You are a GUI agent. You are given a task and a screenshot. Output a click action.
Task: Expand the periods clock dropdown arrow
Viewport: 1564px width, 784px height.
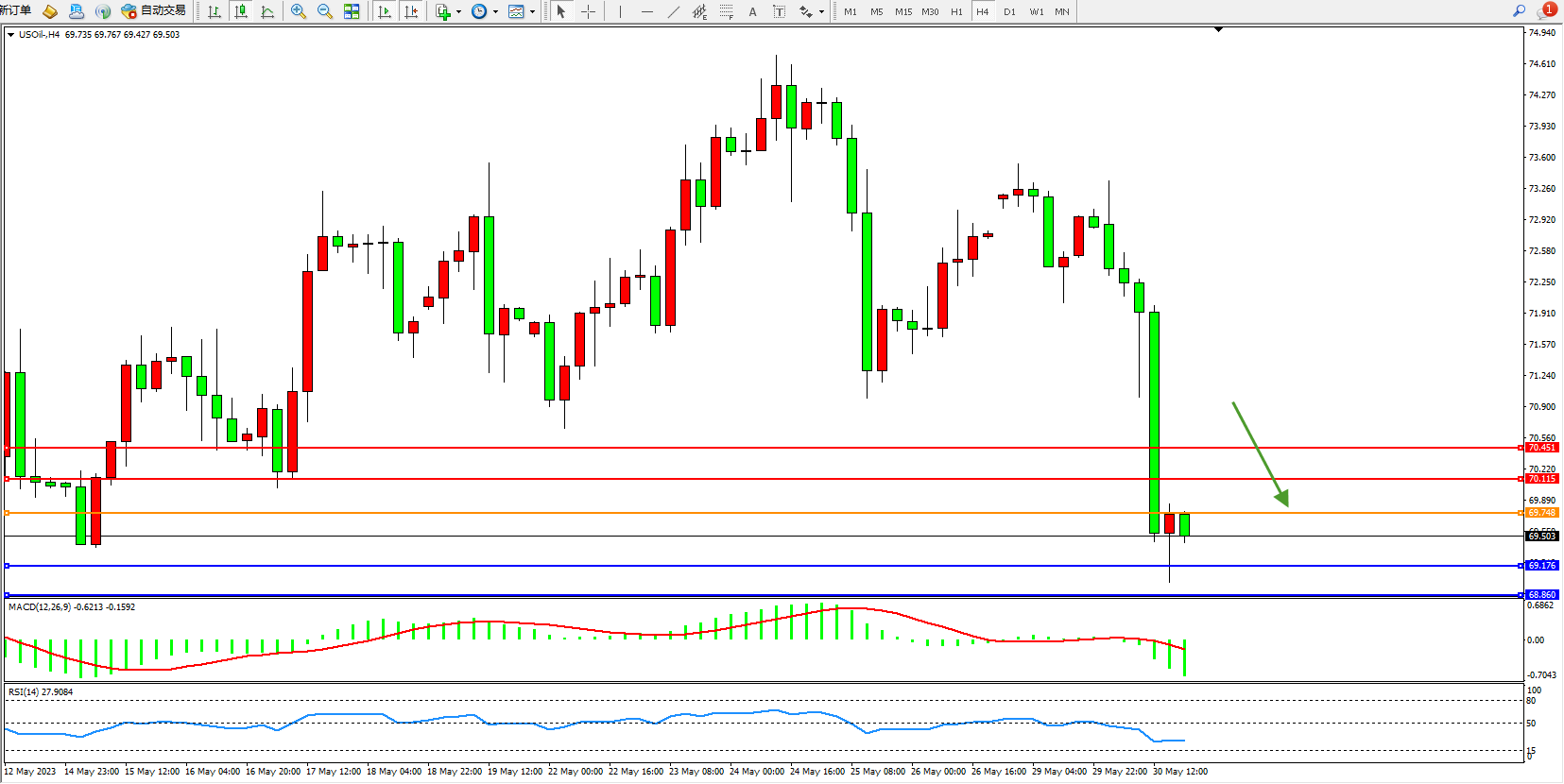click(x=496, y=12)
